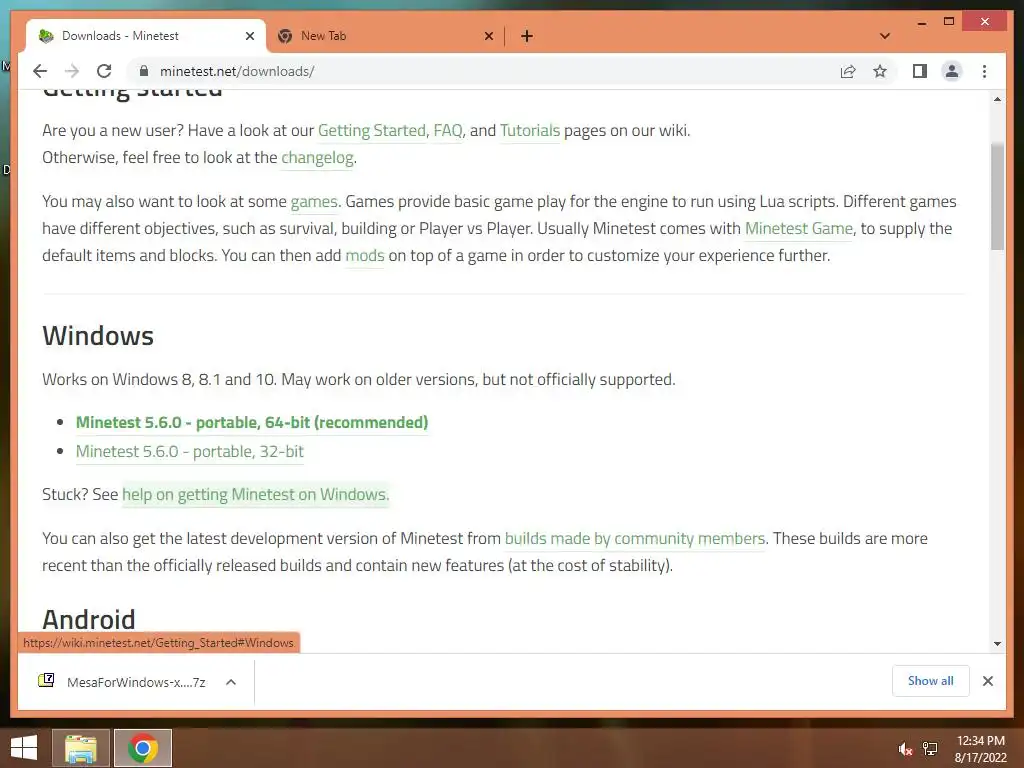Expand the tab search dropdown arrow
Image resolution: width=1024 pixels, height=768 pixels.
point(885,36)
